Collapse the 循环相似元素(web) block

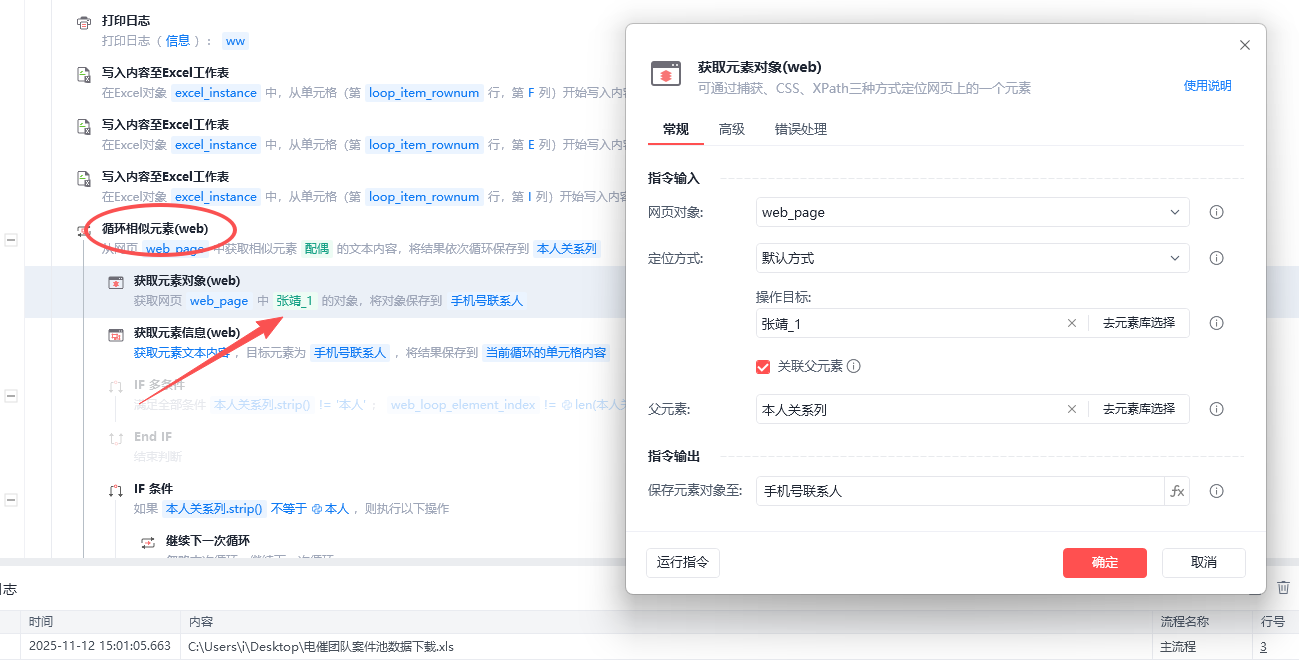pos(11,240)
